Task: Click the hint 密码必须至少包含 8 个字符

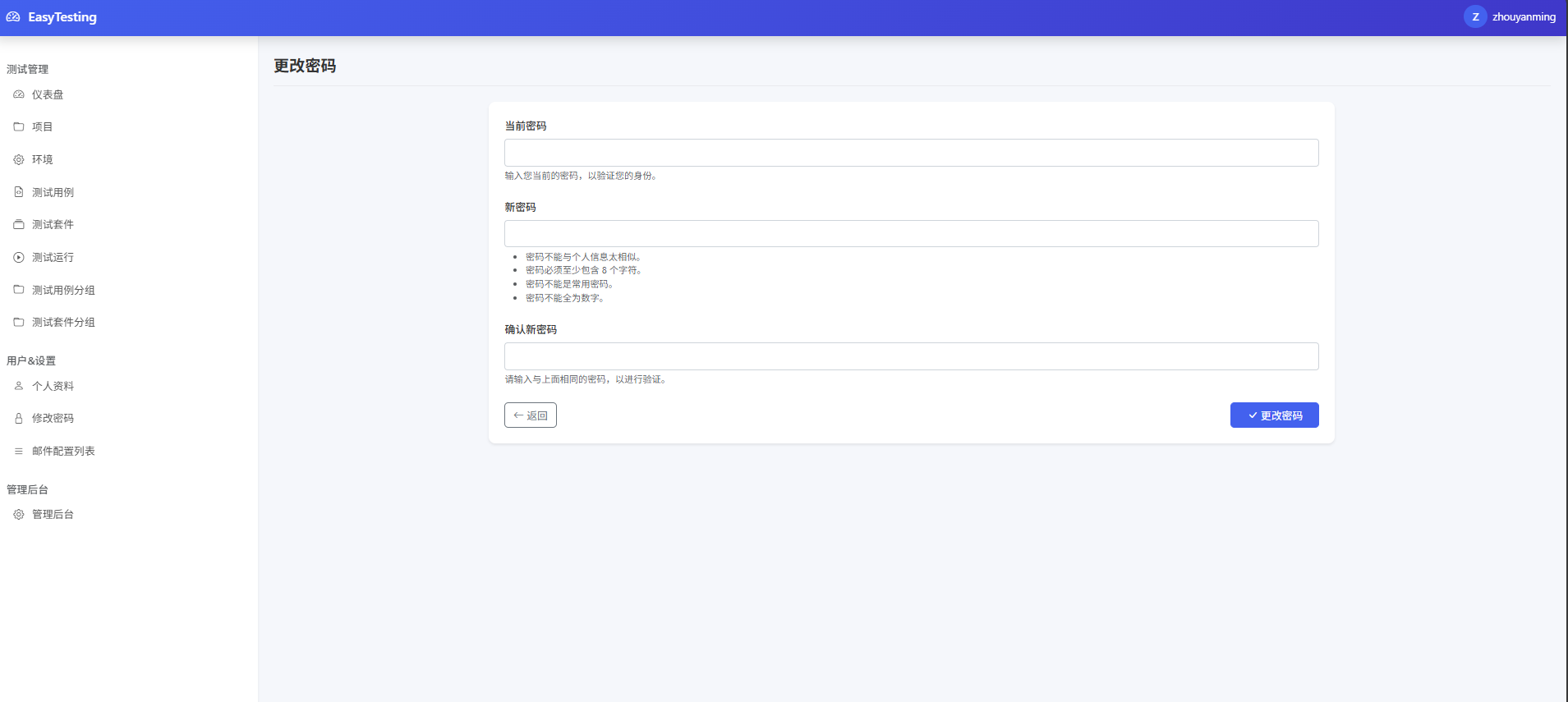Action: point(583,270)
